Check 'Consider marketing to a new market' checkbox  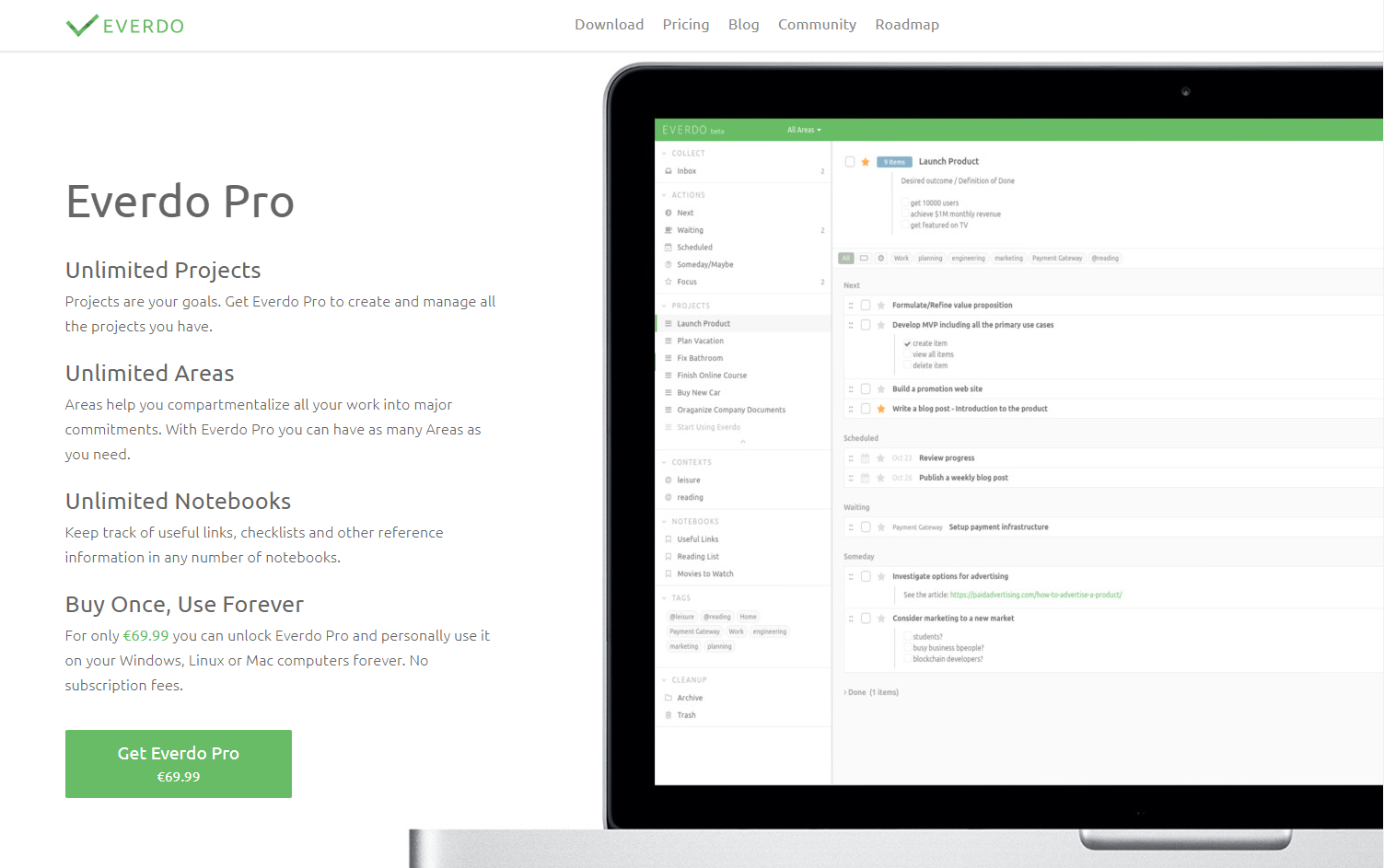866,619
